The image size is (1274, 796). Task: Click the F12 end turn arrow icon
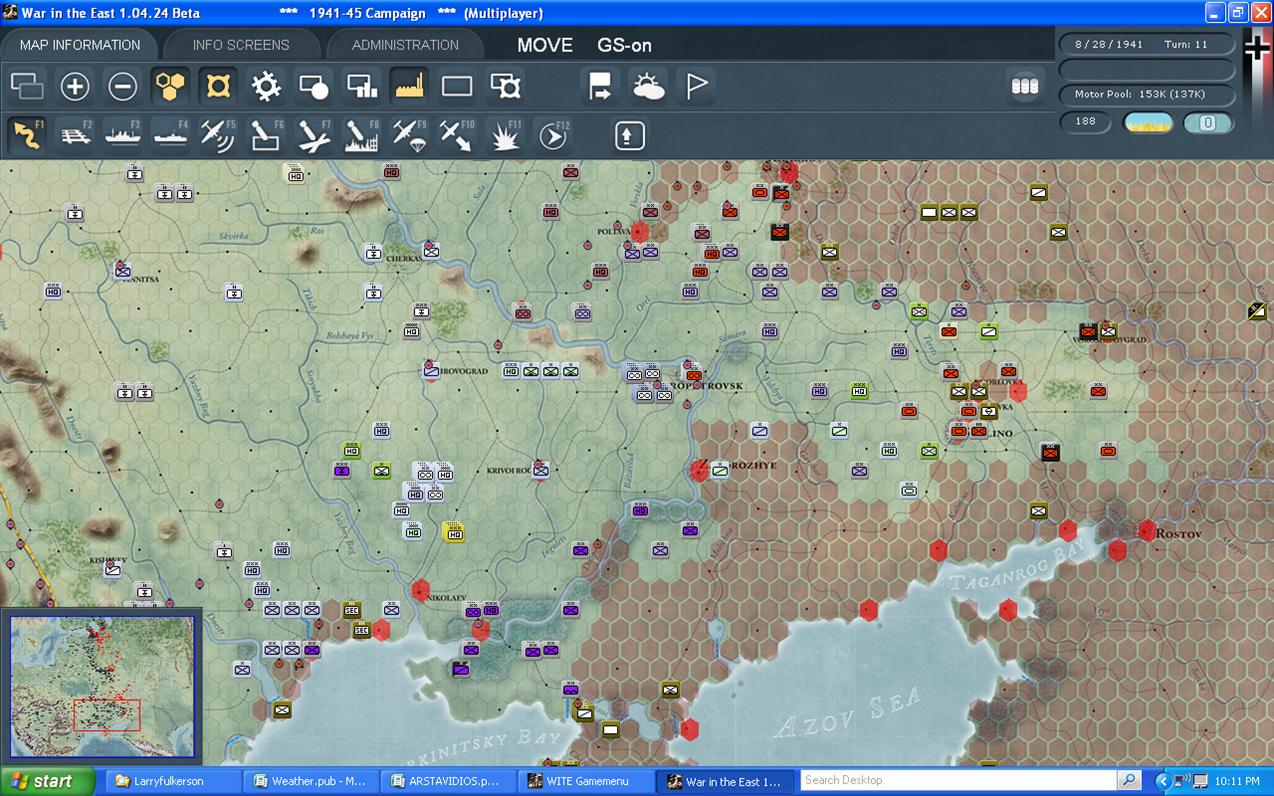click(552, 135)
